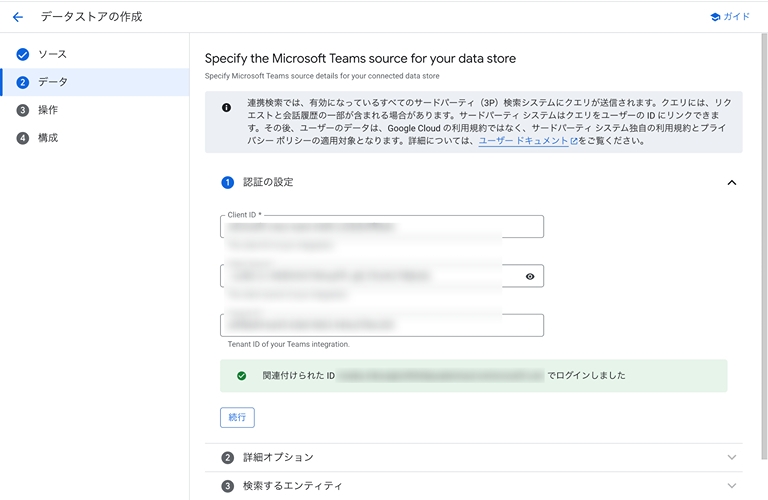Click the 詳細オプション section heading
768x500 pixels.
(278, 457)
